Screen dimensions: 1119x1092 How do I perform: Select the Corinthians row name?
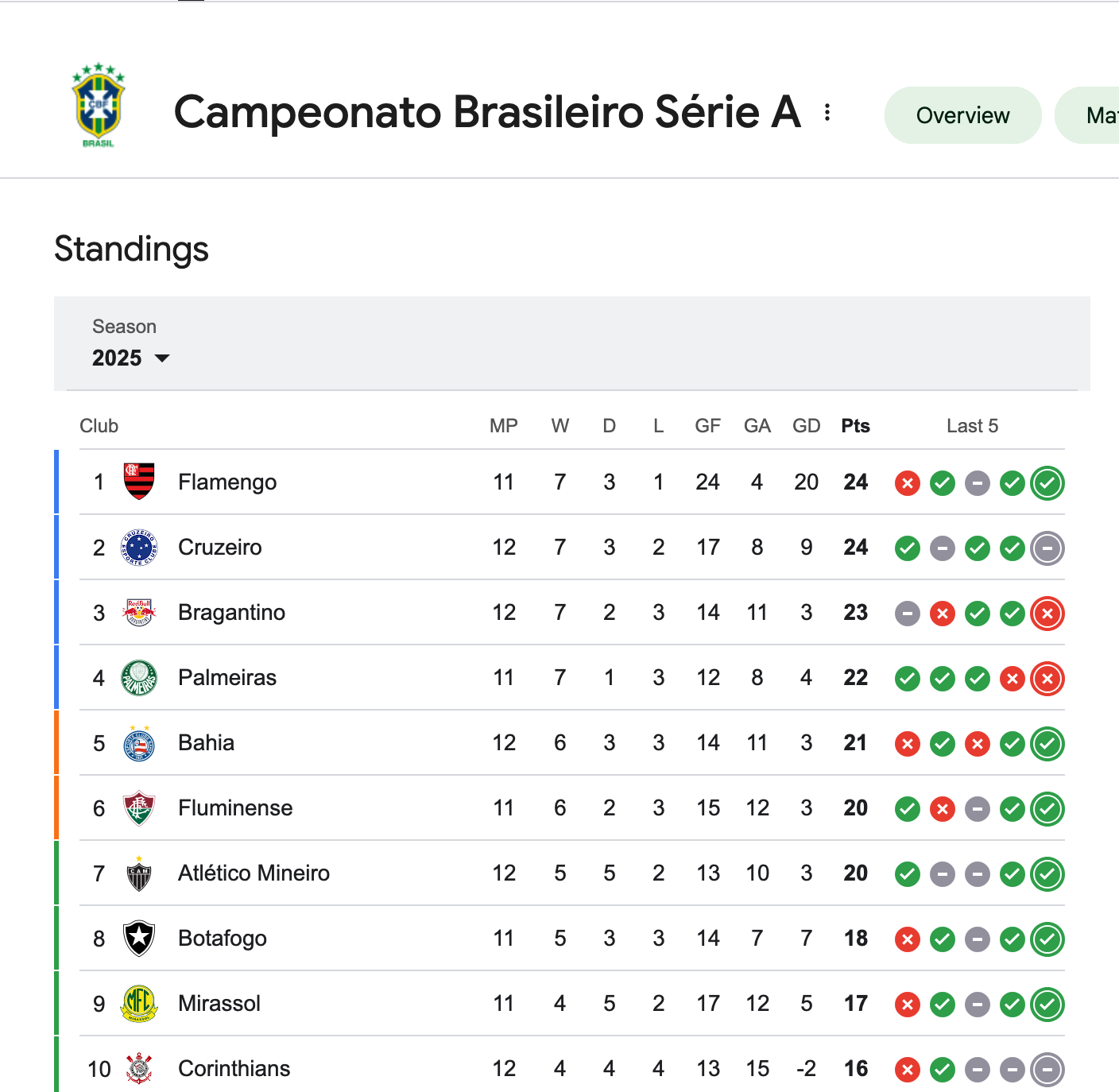pos(234,1068)
